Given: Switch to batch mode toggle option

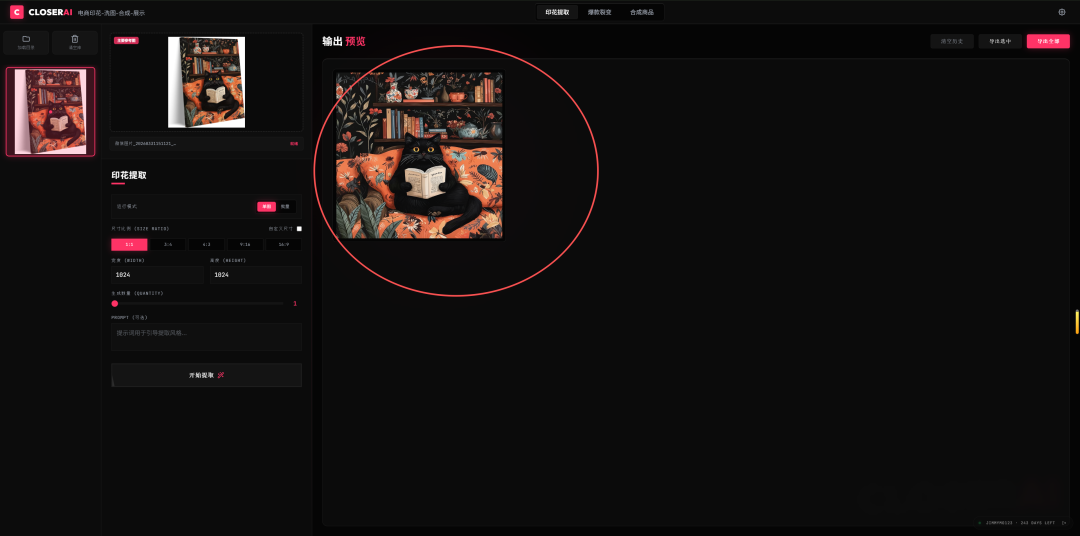Looking at the screenshot, I should coord(285,207).
